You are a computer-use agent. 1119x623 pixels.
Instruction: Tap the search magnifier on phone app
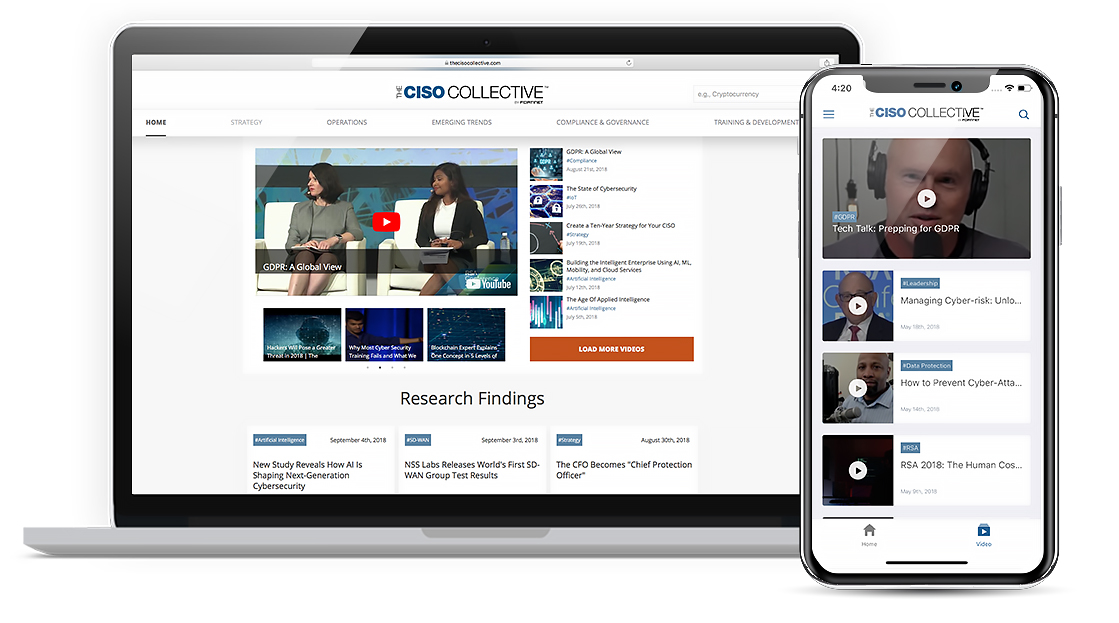1023,114
